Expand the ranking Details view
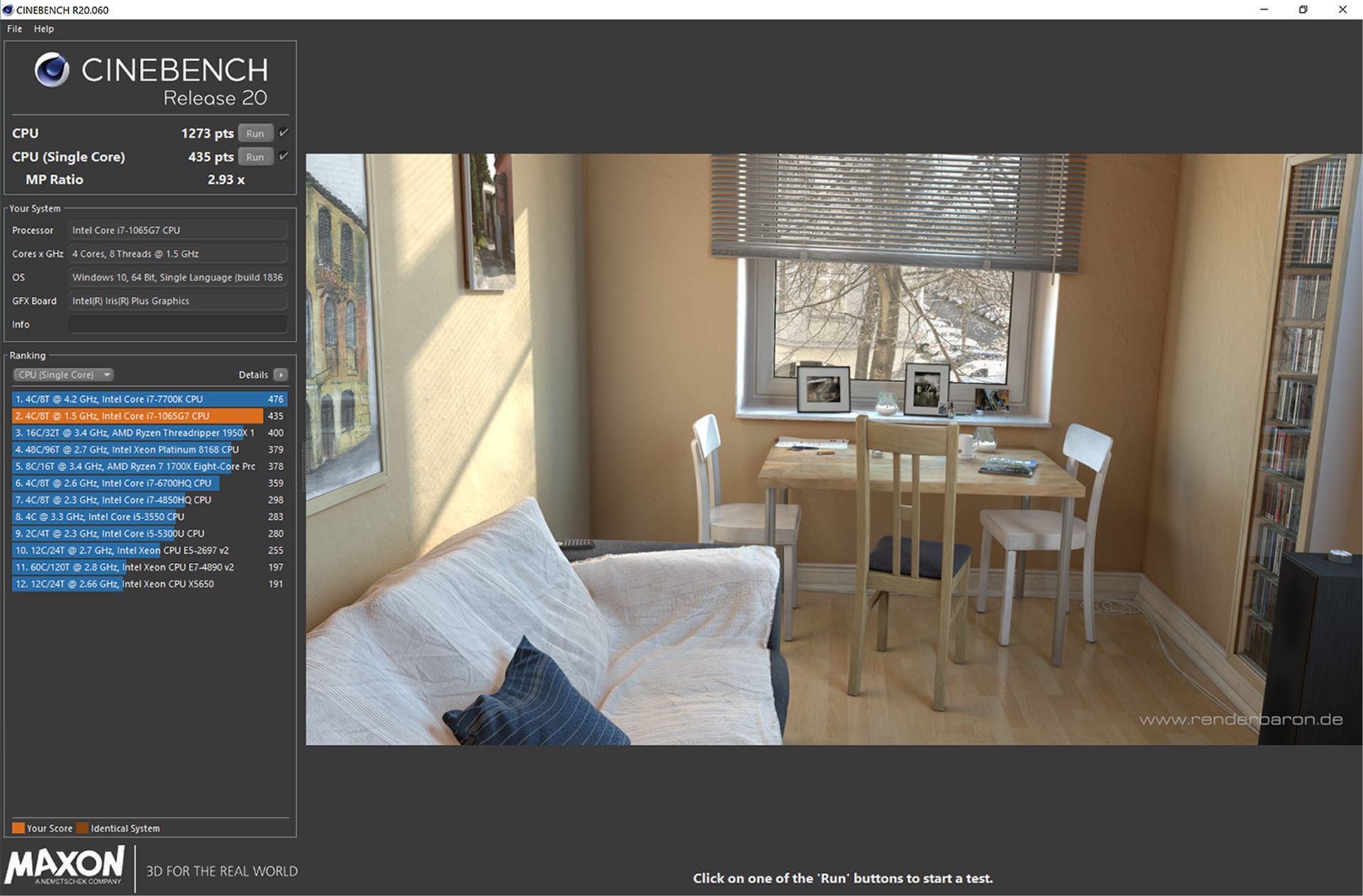The image size is (1363, 896). pos(263,375)
